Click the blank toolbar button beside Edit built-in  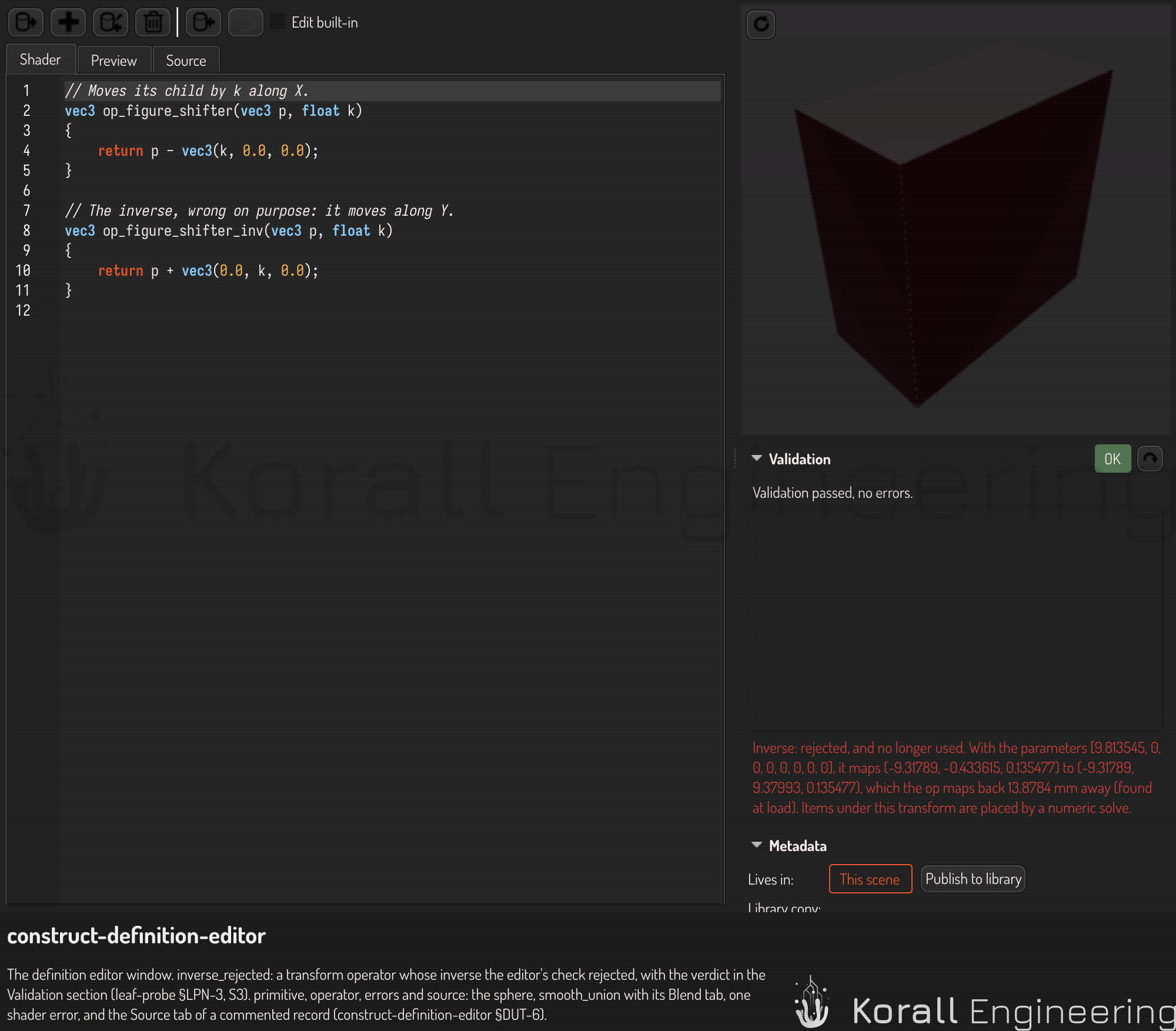[x=245, y=23]
